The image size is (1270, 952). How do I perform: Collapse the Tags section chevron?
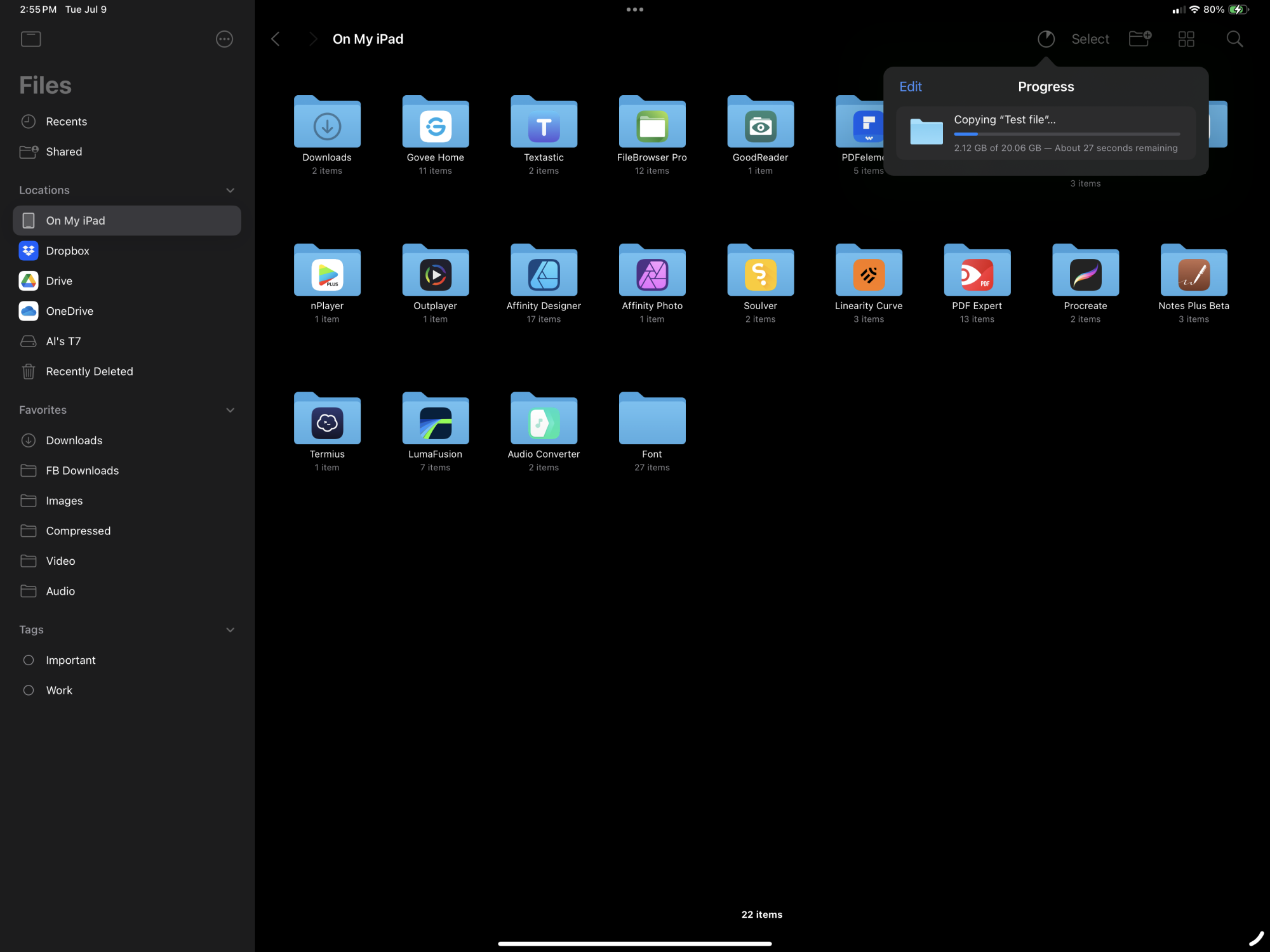point(230,630)
